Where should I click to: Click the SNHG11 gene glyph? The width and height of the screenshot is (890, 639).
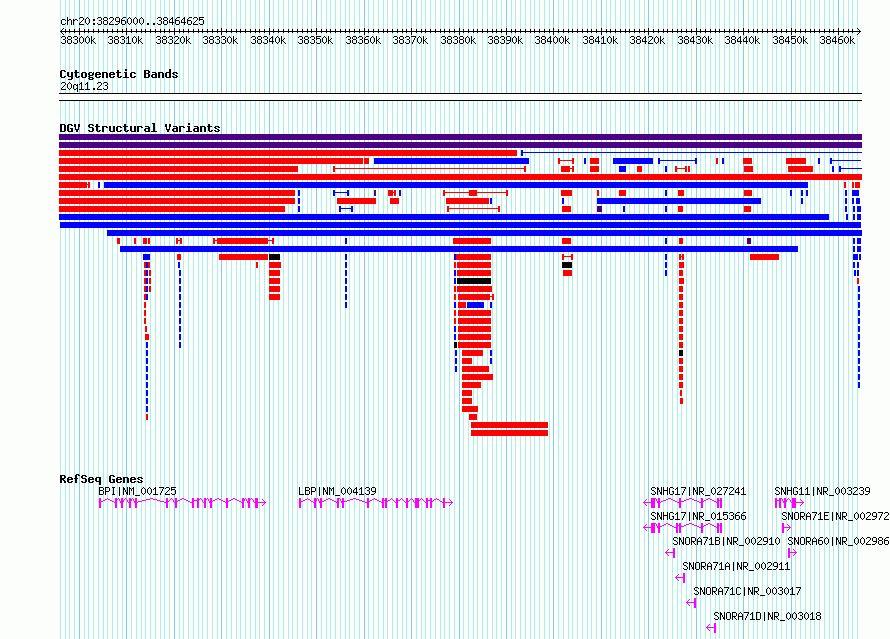[x=790, y=503]
